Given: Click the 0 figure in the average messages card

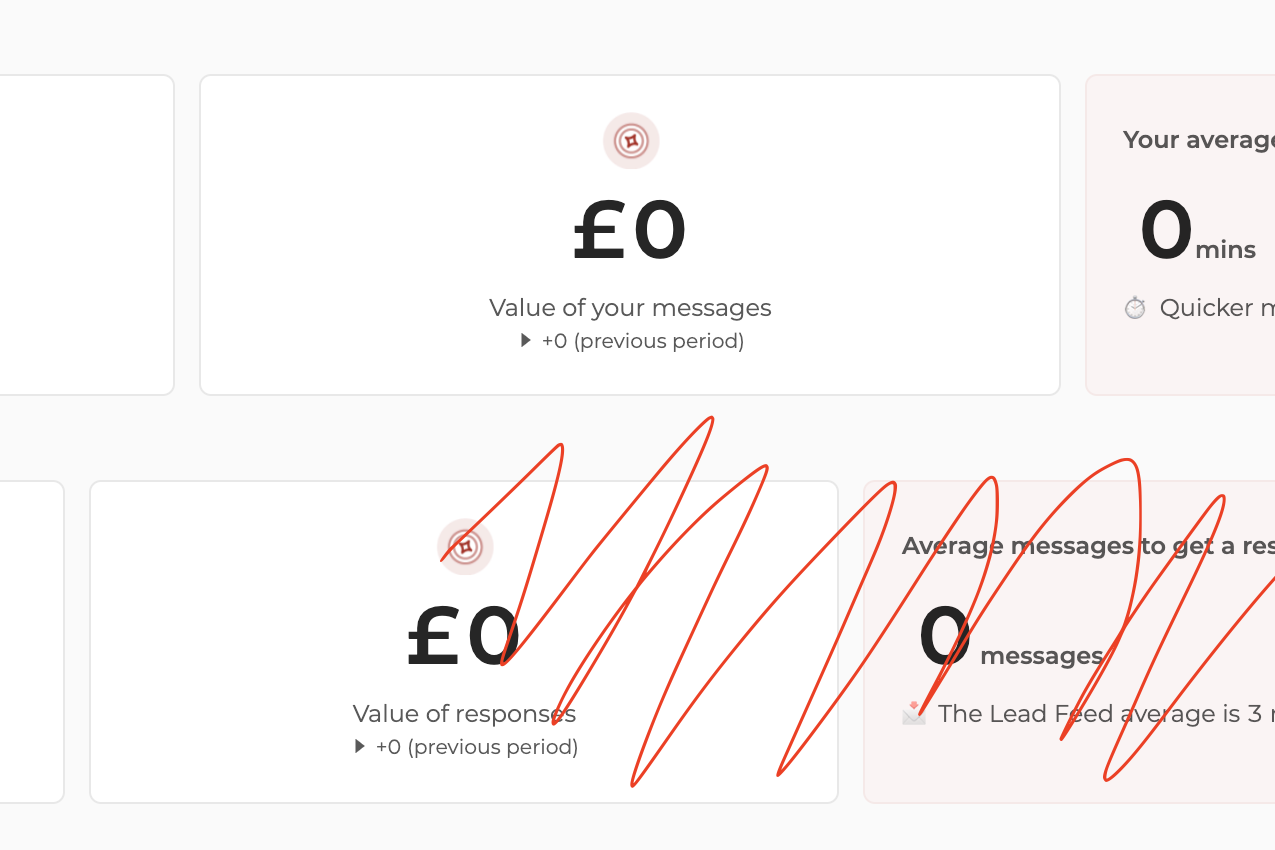Looking at the screenshot, I should [x=945, y=637].
